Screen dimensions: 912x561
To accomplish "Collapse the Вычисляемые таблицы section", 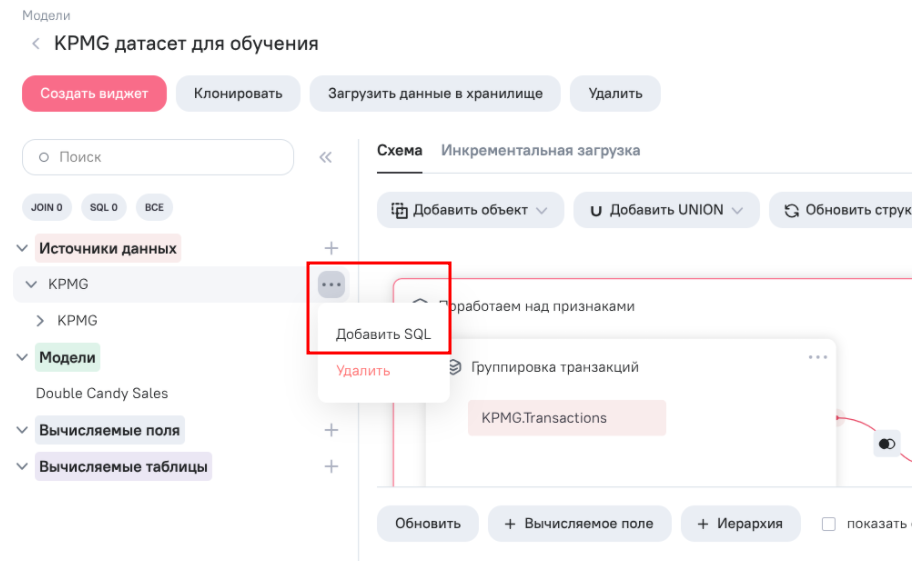I will pos(22,466).
